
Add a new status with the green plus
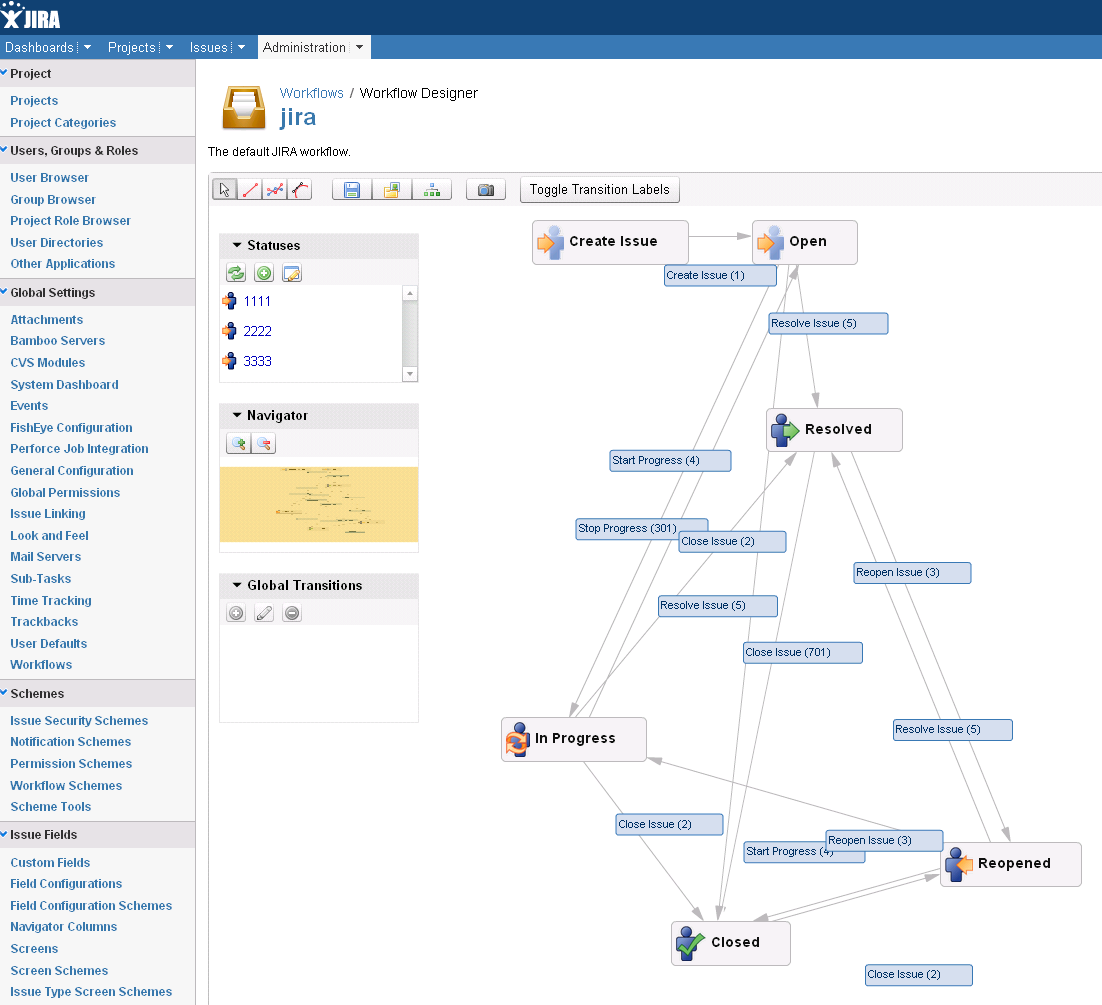[264, 273]
